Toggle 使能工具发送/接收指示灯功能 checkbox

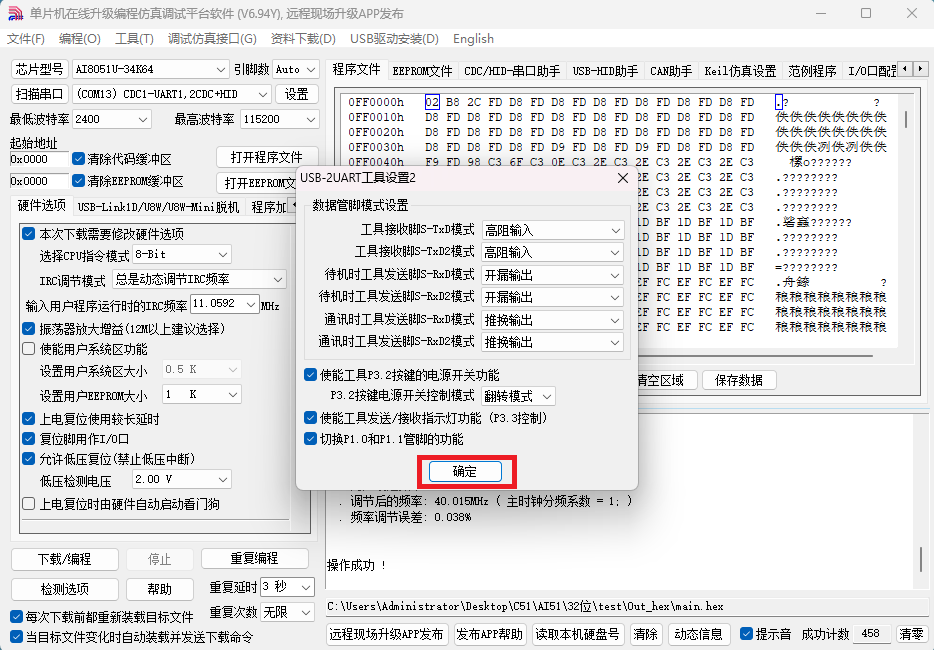click(310, 418)
